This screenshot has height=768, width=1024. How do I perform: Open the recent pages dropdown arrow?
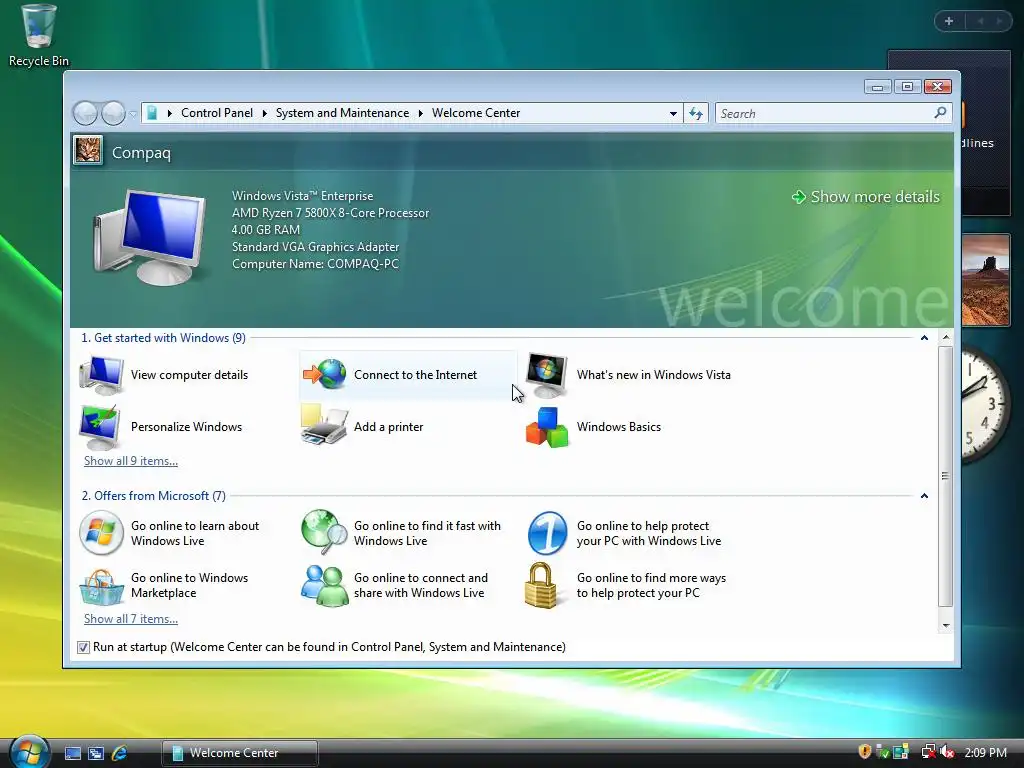click(133, 114)
